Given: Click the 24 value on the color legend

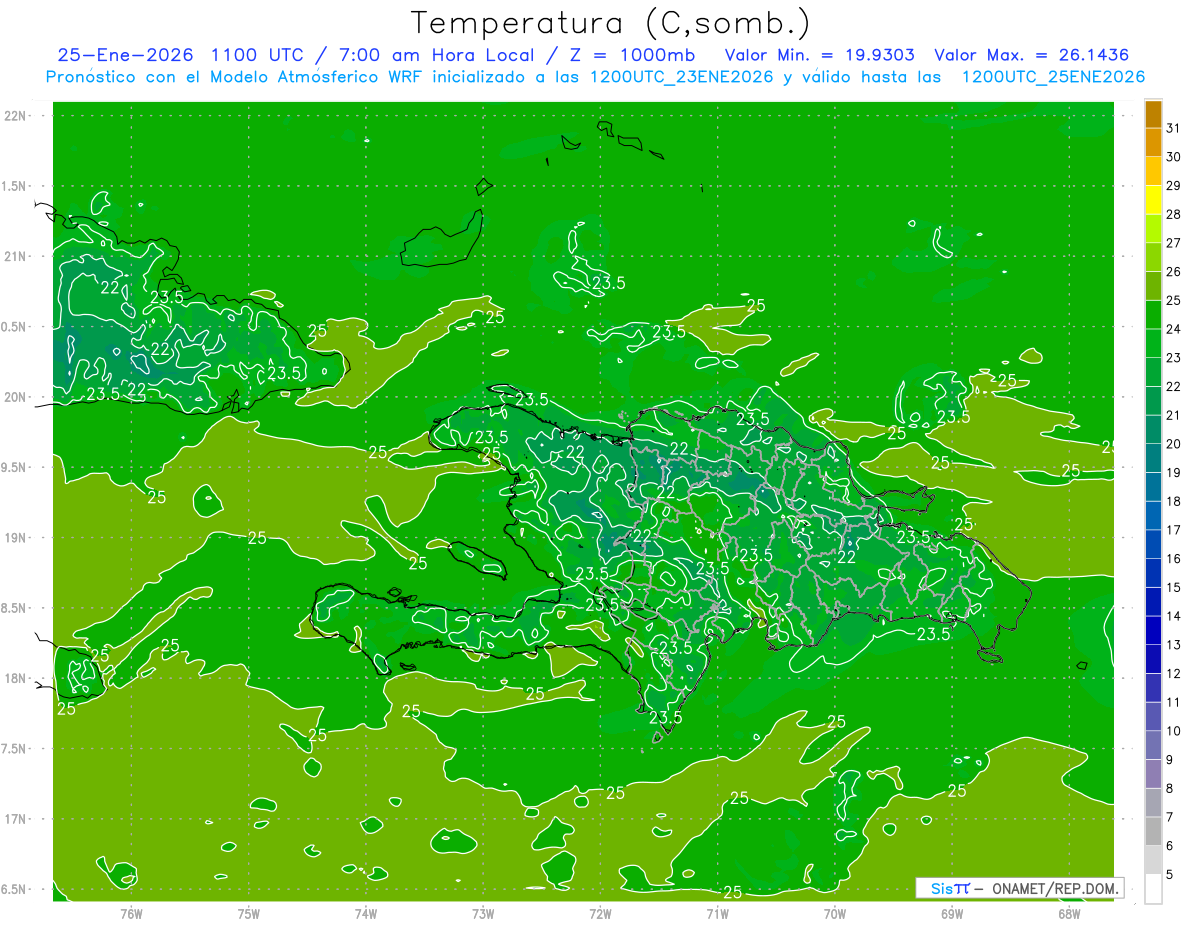Looking at the screenshot, I should click(x=1174, y=329).
